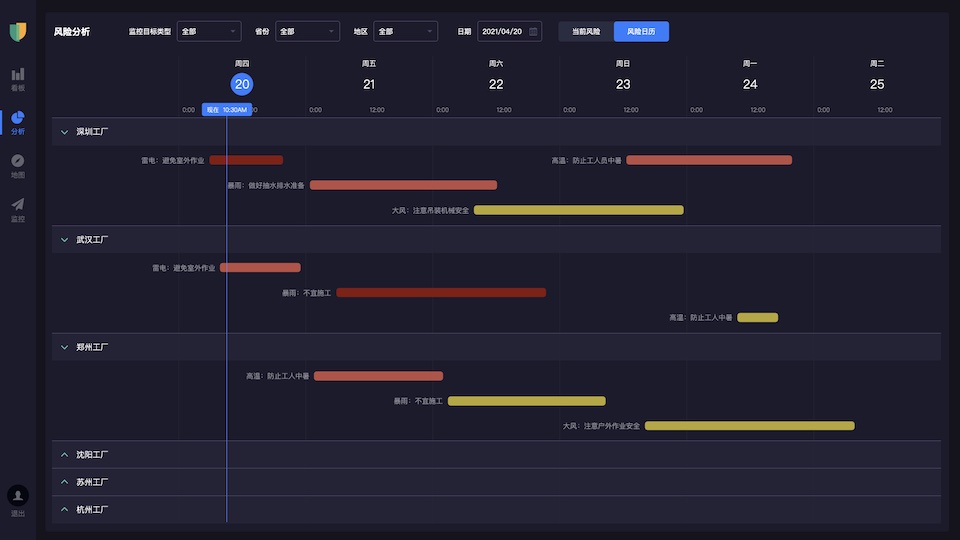Viewport: 960px width, 540px height.
Task: Go to the 地图 compass icon
Action: coord(18,162)
